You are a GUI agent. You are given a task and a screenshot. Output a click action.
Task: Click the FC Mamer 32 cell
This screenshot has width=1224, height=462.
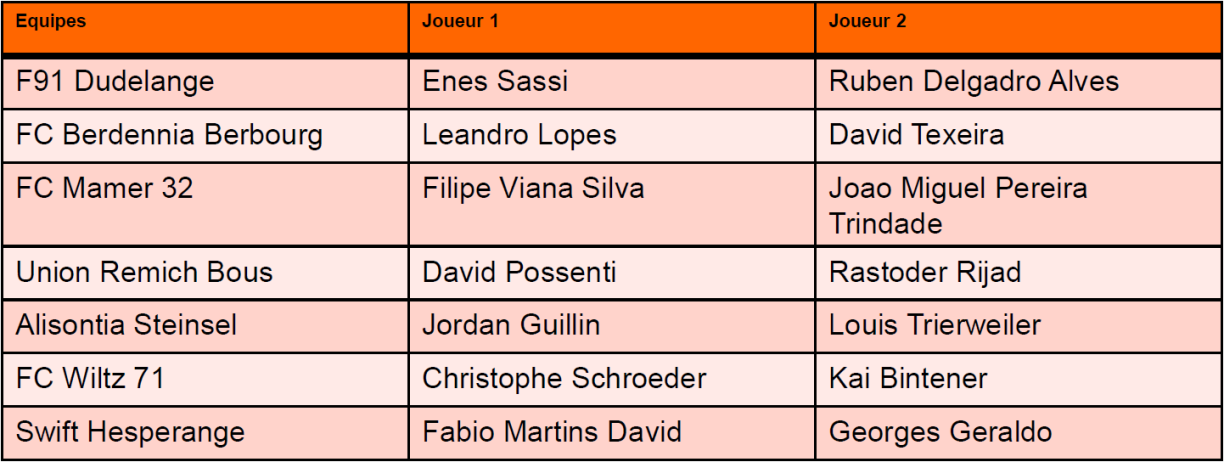pos(104,189)
